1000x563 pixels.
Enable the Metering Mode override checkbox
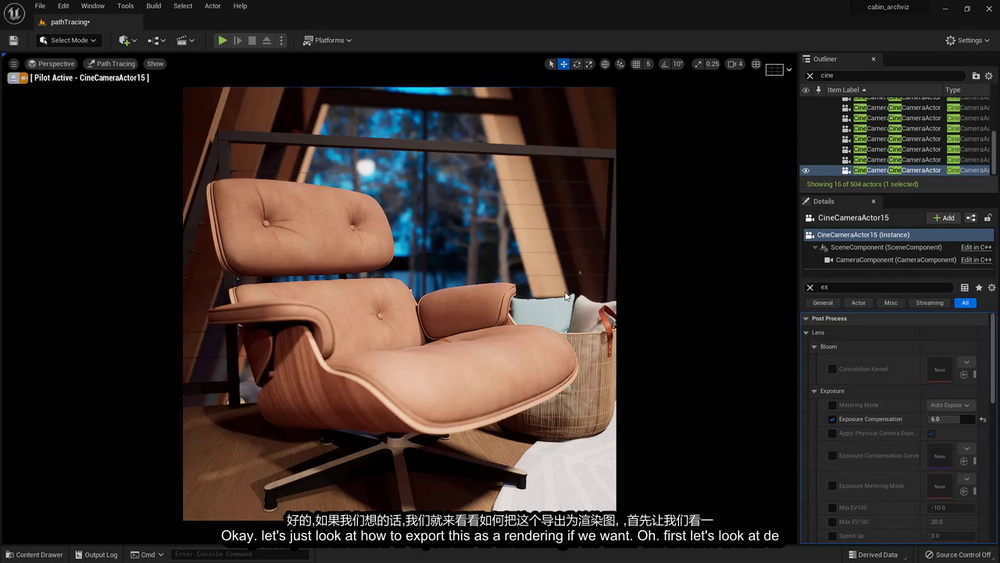pos(832,406)
